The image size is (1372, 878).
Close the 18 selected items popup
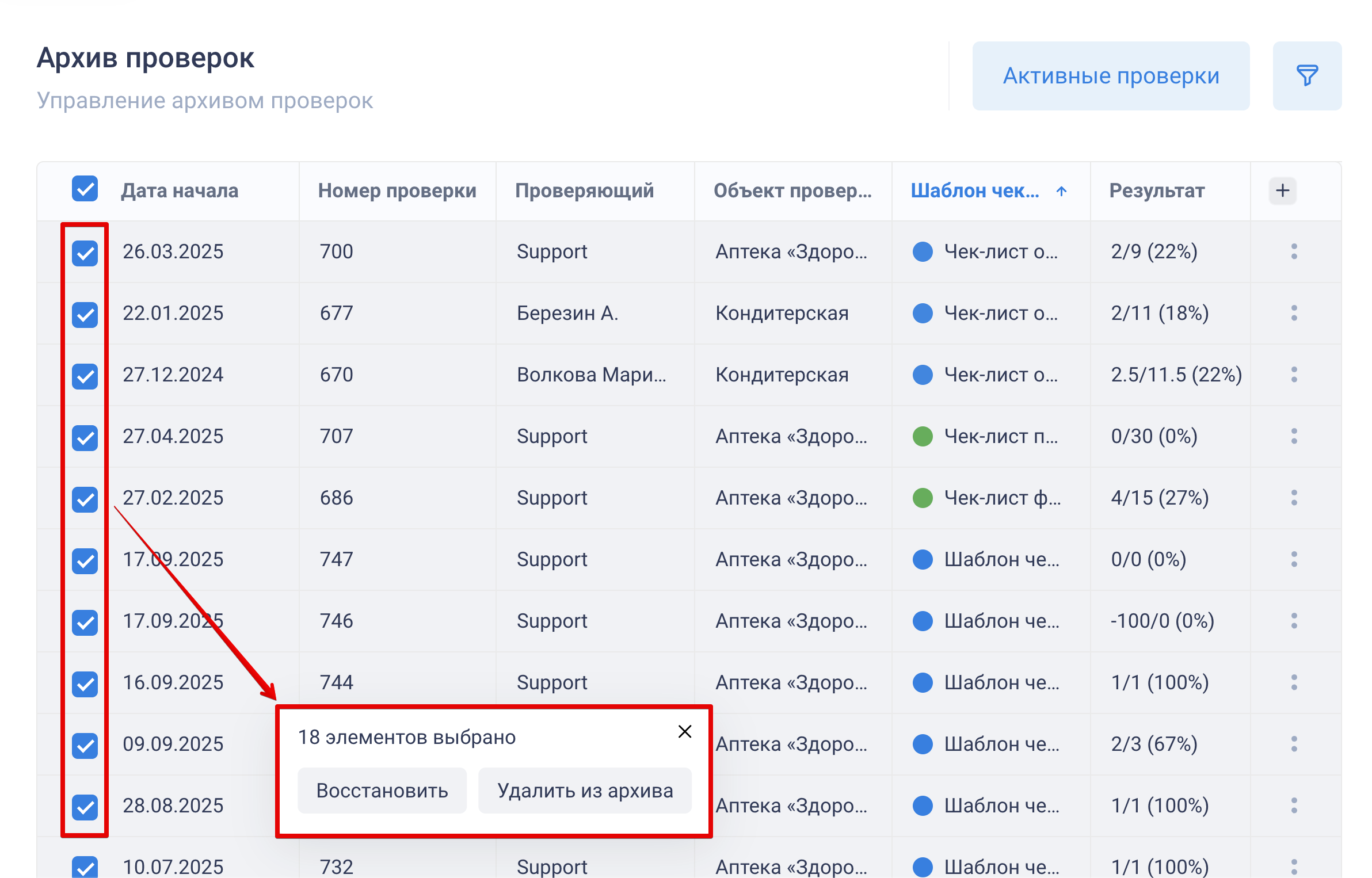point(684,731)
